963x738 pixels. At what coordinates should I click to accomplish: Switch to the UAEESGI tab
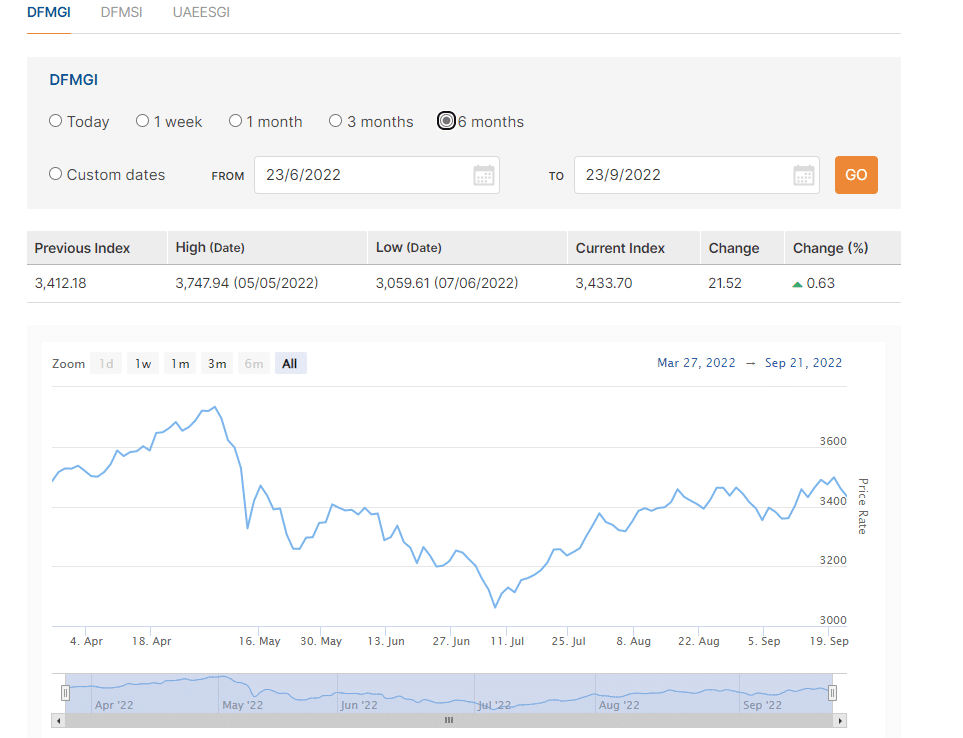200,13
